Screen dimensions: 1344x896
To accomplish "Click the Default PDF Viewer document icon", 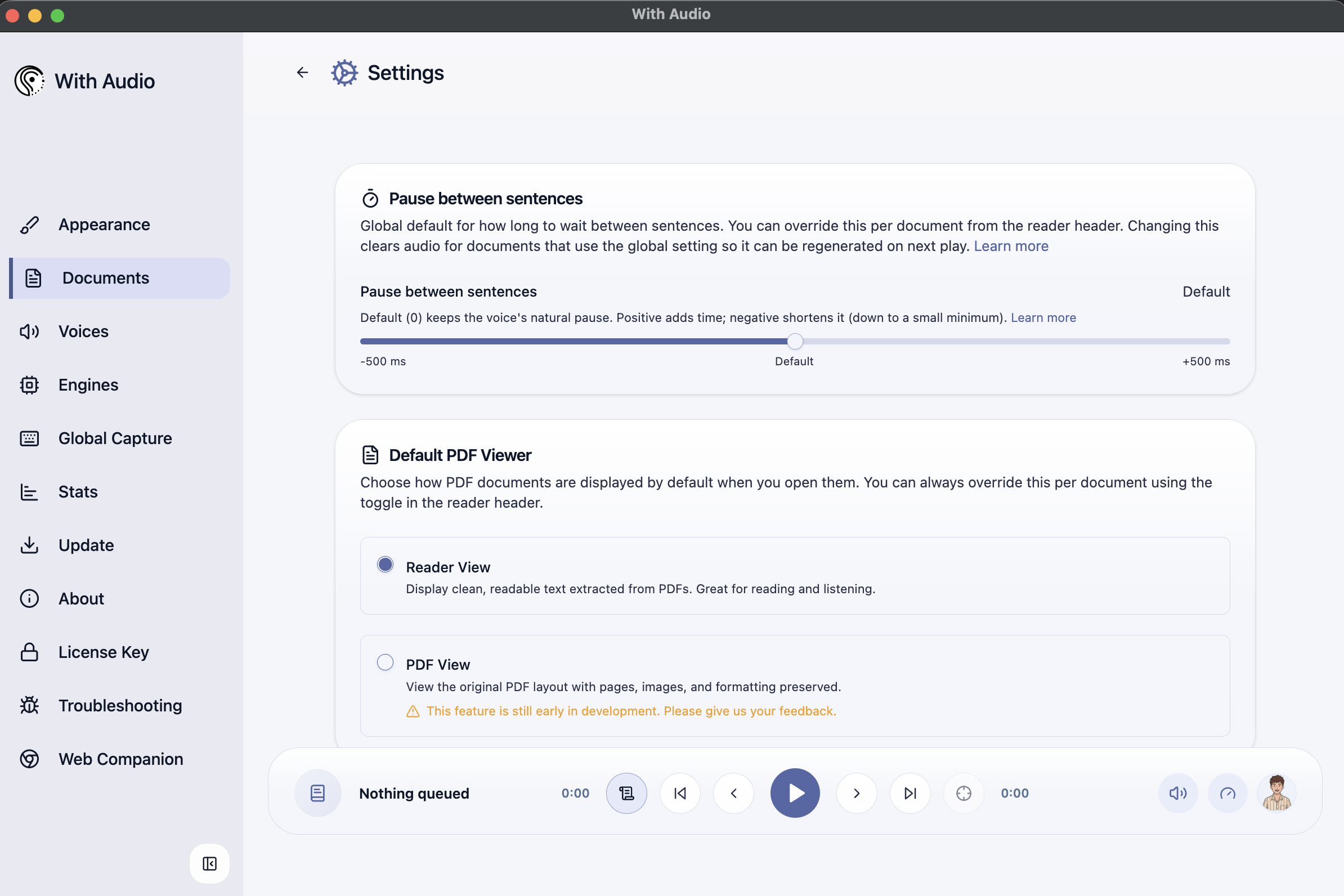I will (x=370, y=455).
